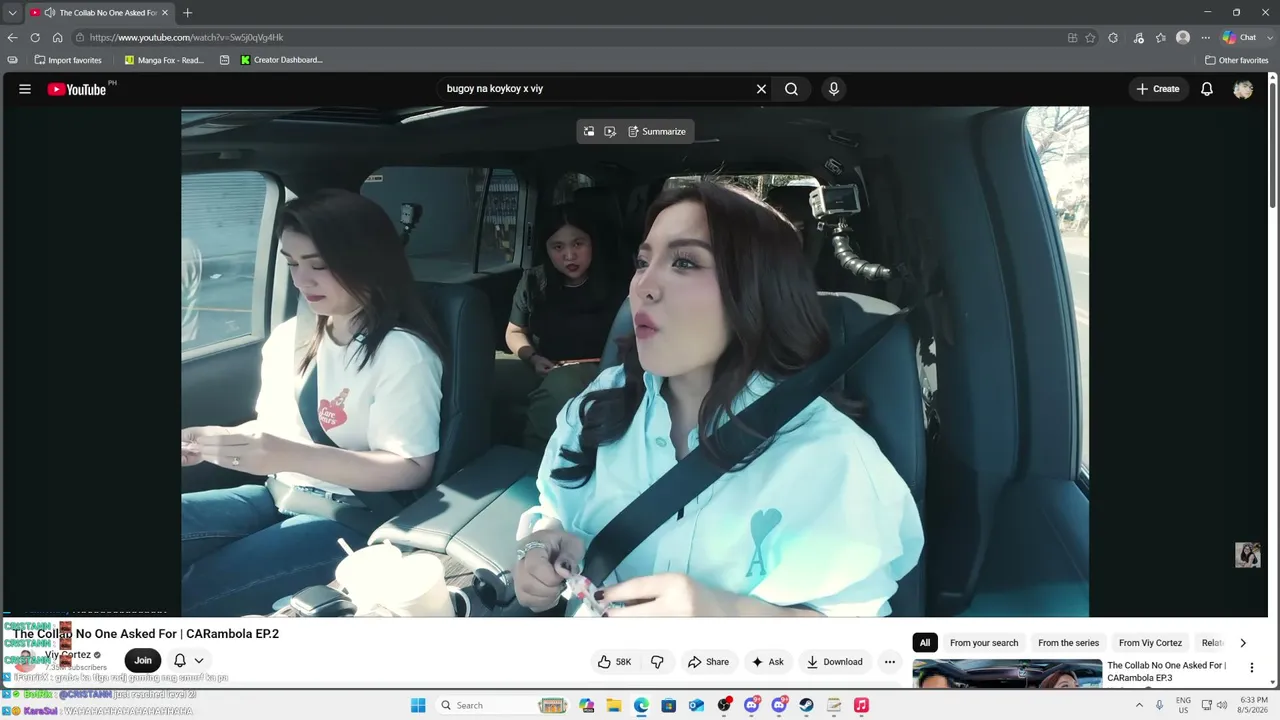Open File Explorer from the taskbar

[x=614, y=705]
